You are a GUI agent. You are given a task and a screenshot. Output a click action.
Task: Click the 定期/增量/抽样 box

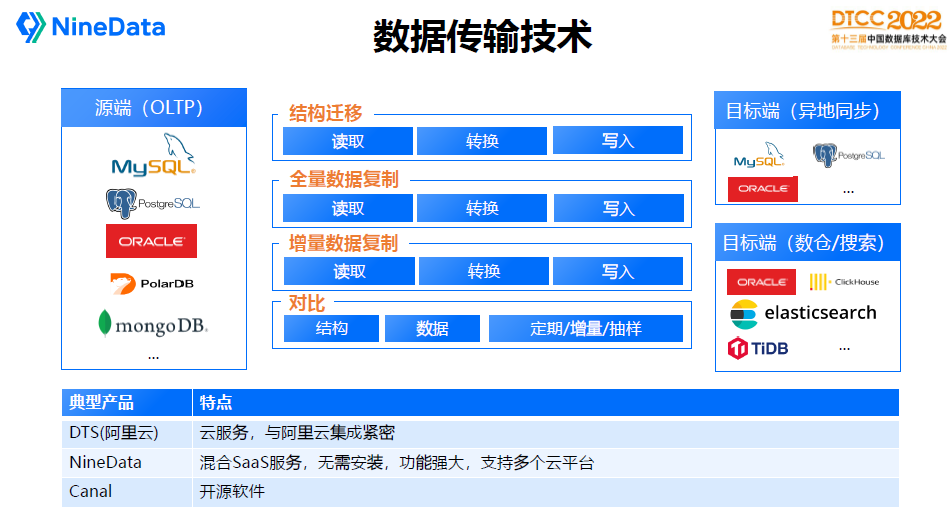pos(586,328)
